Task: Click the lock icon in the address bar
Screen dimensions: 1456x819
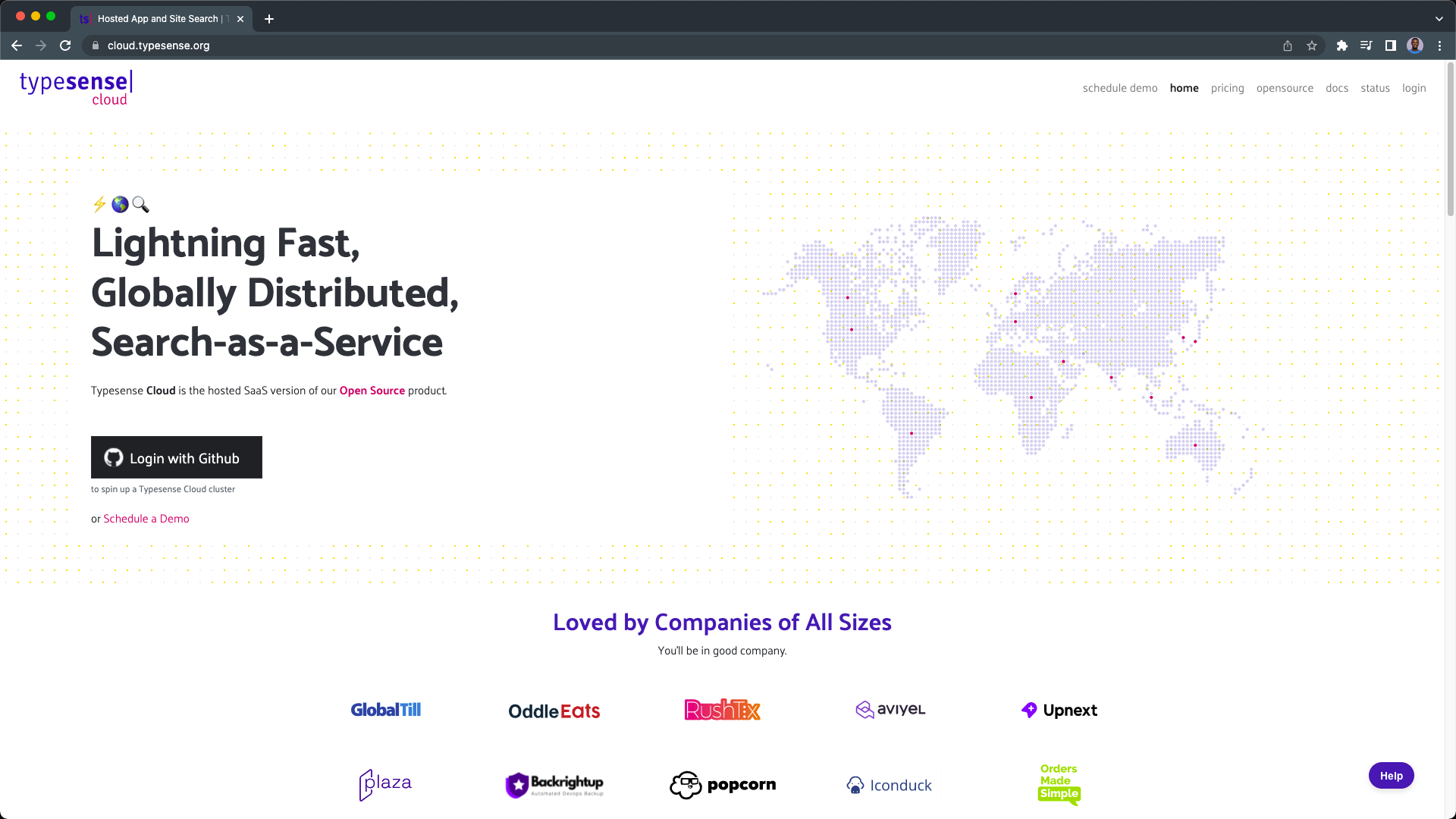Action: (x=96, y=45)
